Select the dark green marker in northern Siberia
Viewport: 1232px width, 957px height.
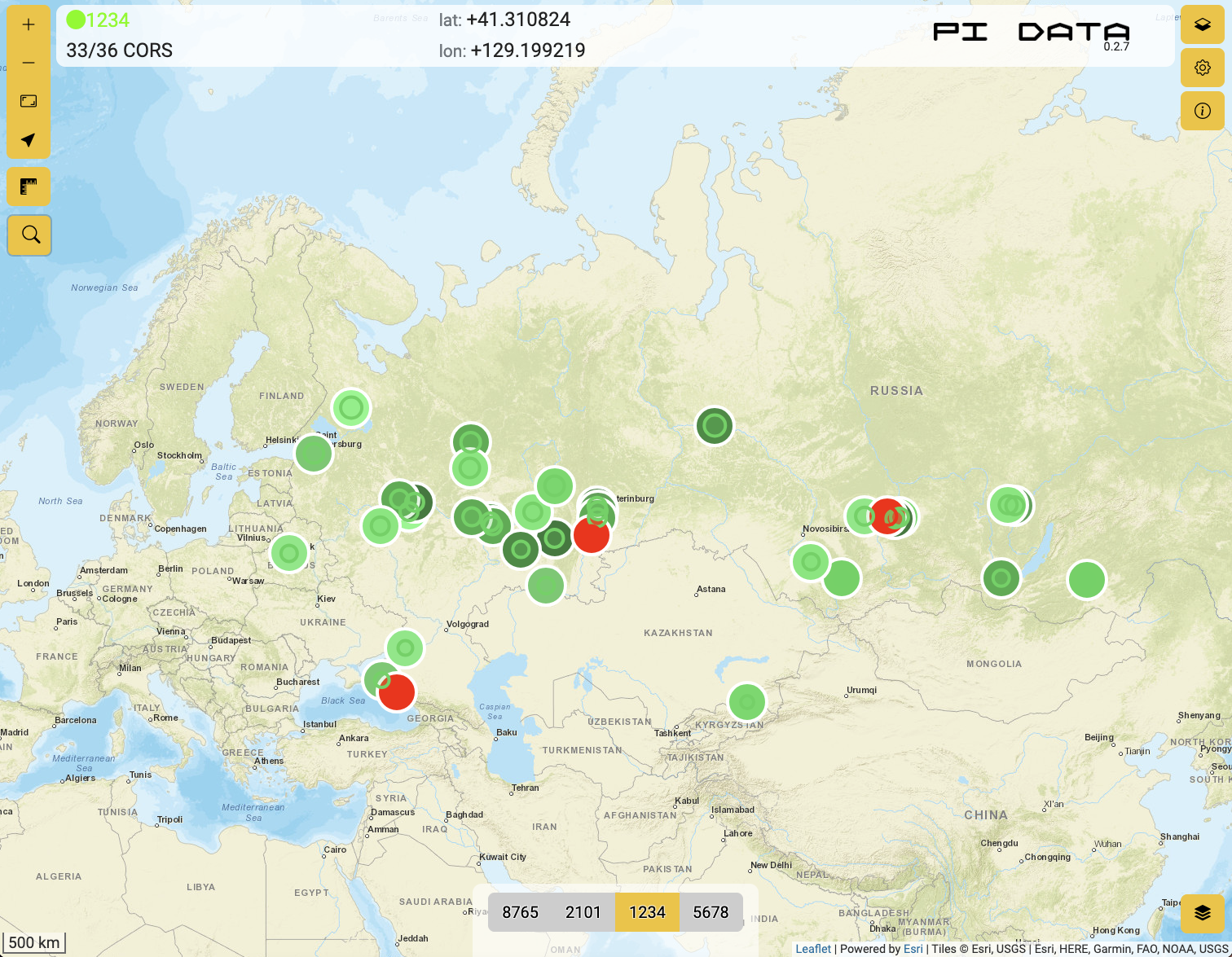pyautogui.click(x=715, y=425)
